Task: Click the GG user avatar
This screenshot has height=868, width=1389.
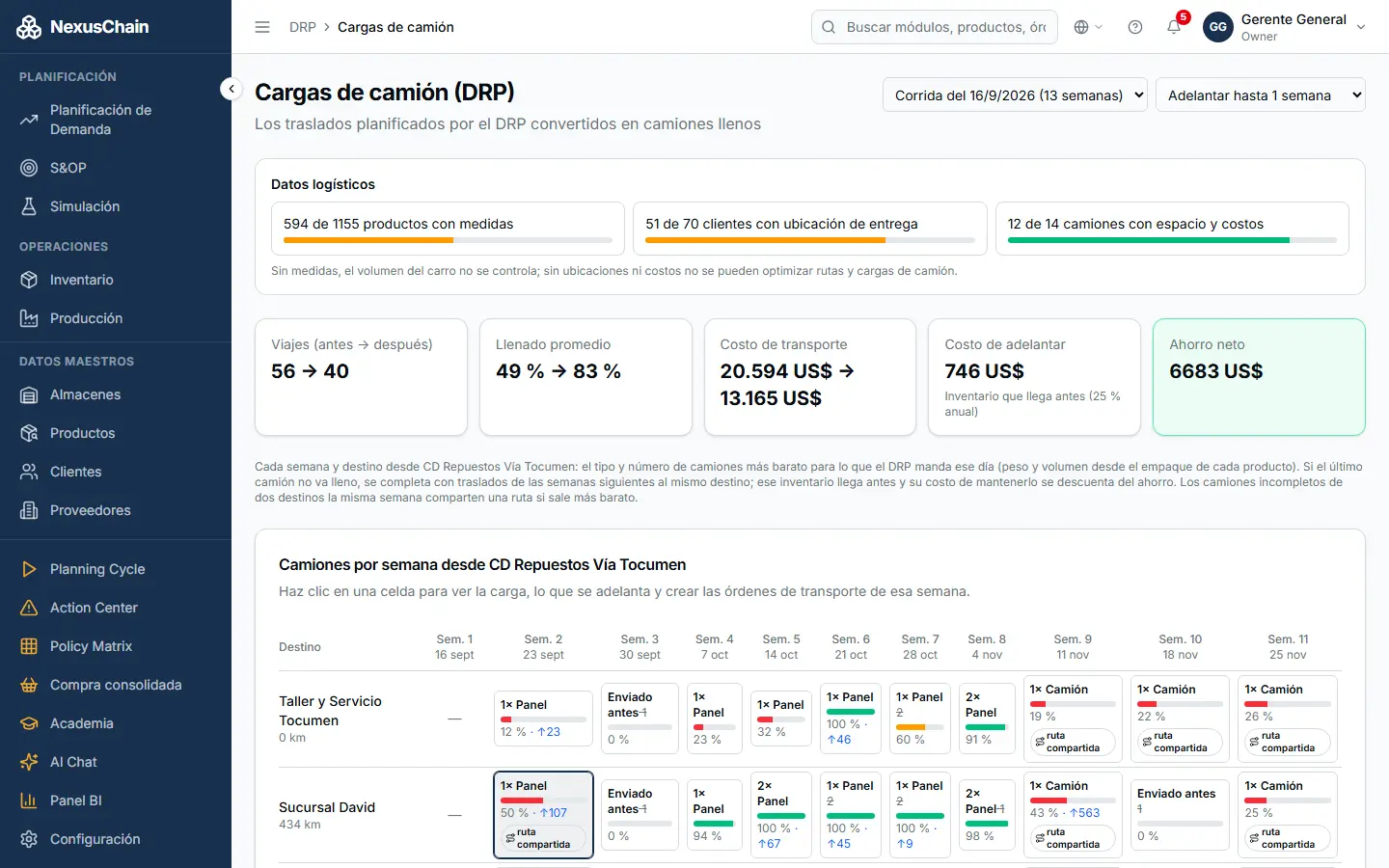Action: (1218, 27)
